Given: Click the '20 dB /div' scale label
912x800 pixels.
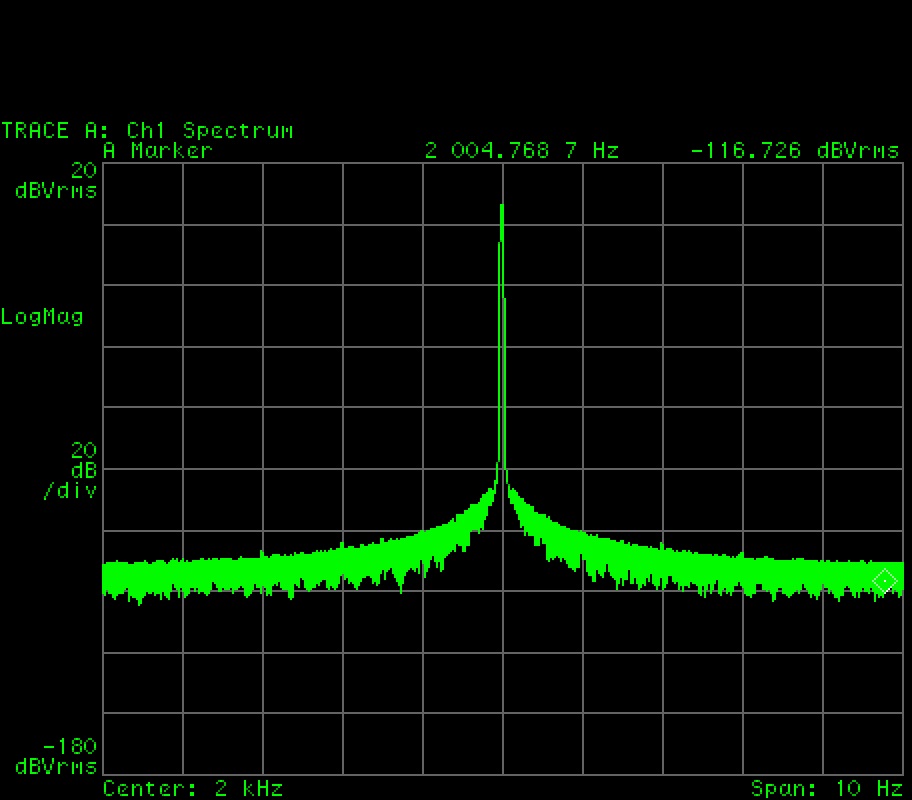Looking at the screenshot, I should 70,470.
